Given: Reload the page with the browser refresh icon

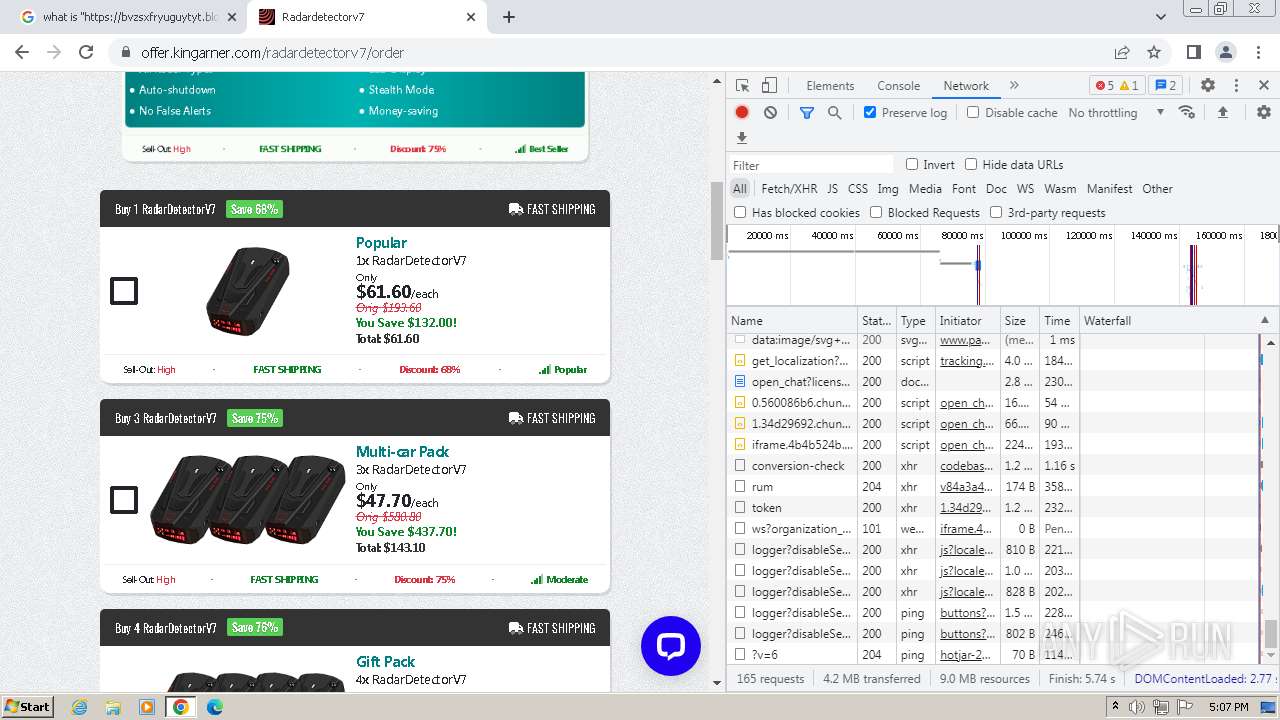Looking at the screenshot, I should point(86,52).
